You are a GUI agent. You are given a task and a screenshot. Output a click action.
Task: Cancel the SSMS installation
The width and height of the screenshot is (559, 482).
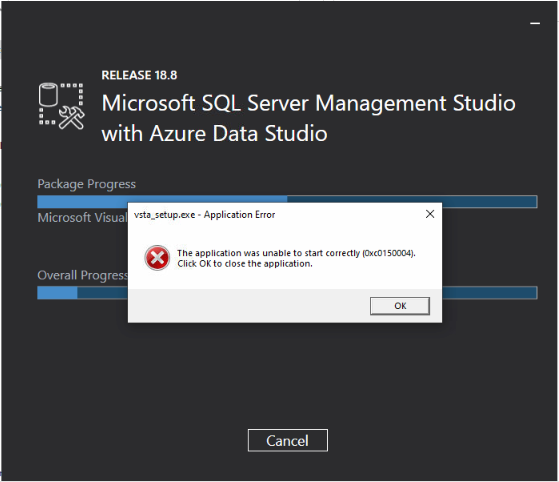pyautogui.click(x=288, y=441)
